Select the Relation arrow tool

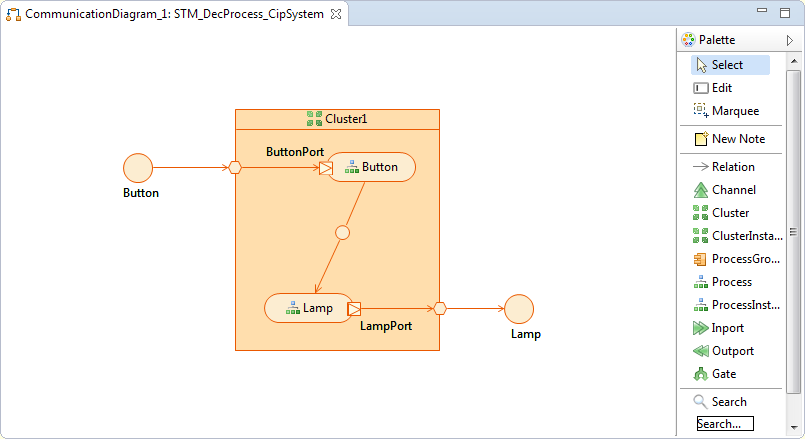(732, 167)
